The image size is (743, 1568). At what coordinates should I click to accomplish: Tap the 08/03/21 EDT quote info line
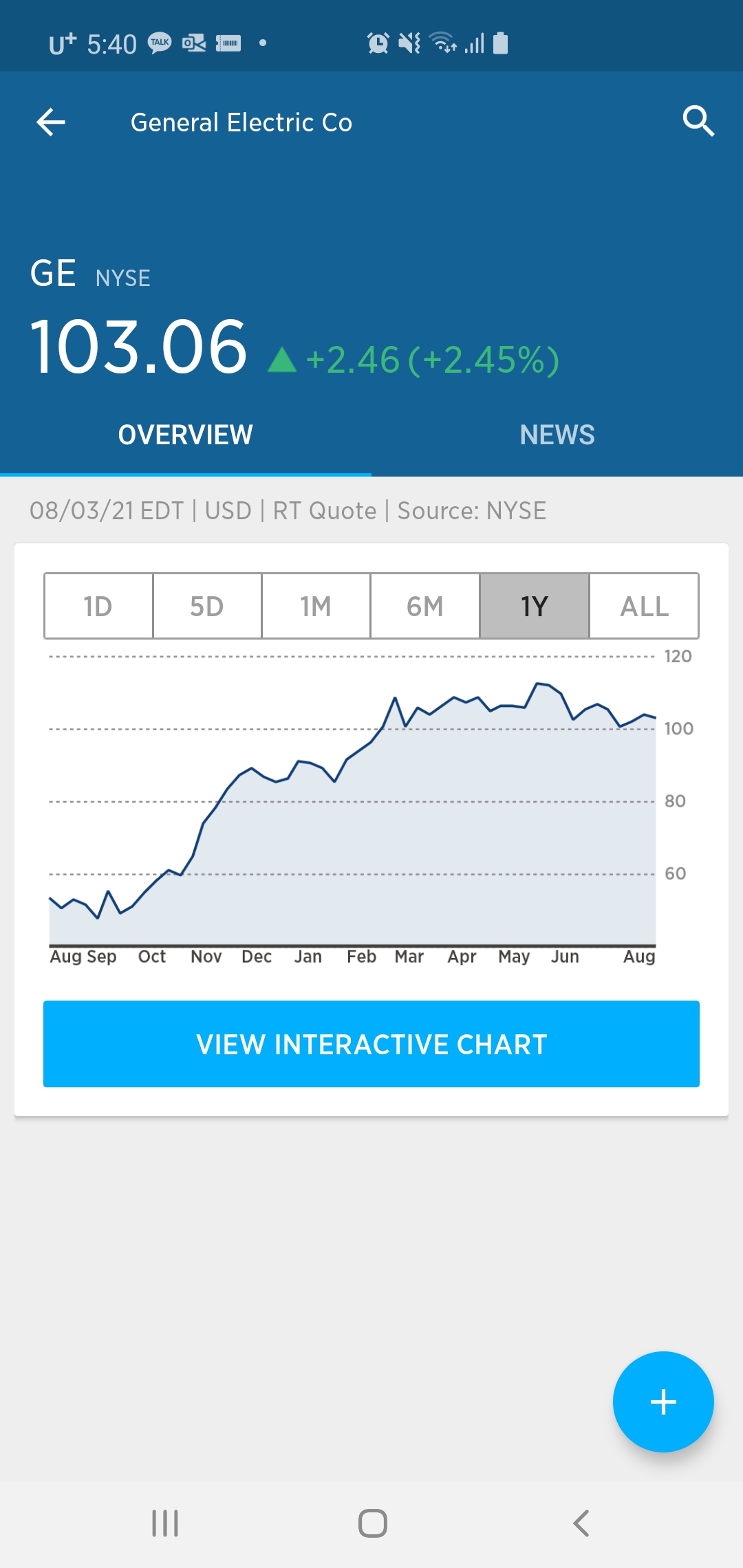[x=288, y=511]
